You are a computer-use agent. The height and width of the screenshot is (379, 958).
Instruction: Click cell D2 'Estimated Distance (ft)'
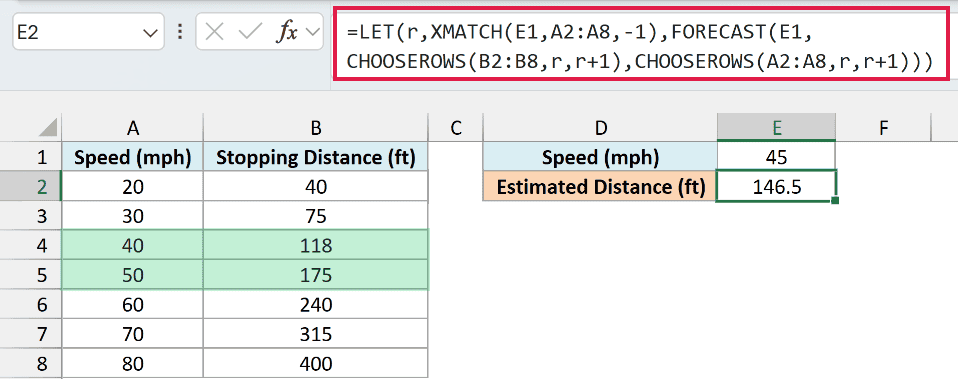click(601, 186)
